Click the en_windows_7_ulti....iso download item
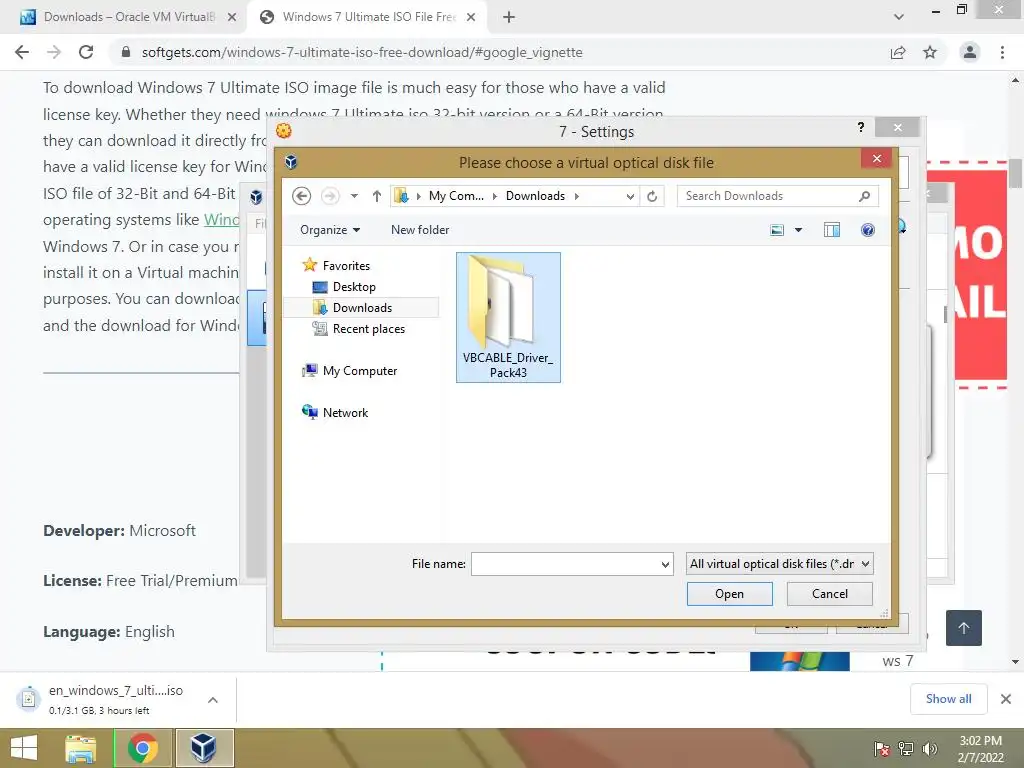The width and height of the screenshot is (1024, 768). click(x=114, y=699)
